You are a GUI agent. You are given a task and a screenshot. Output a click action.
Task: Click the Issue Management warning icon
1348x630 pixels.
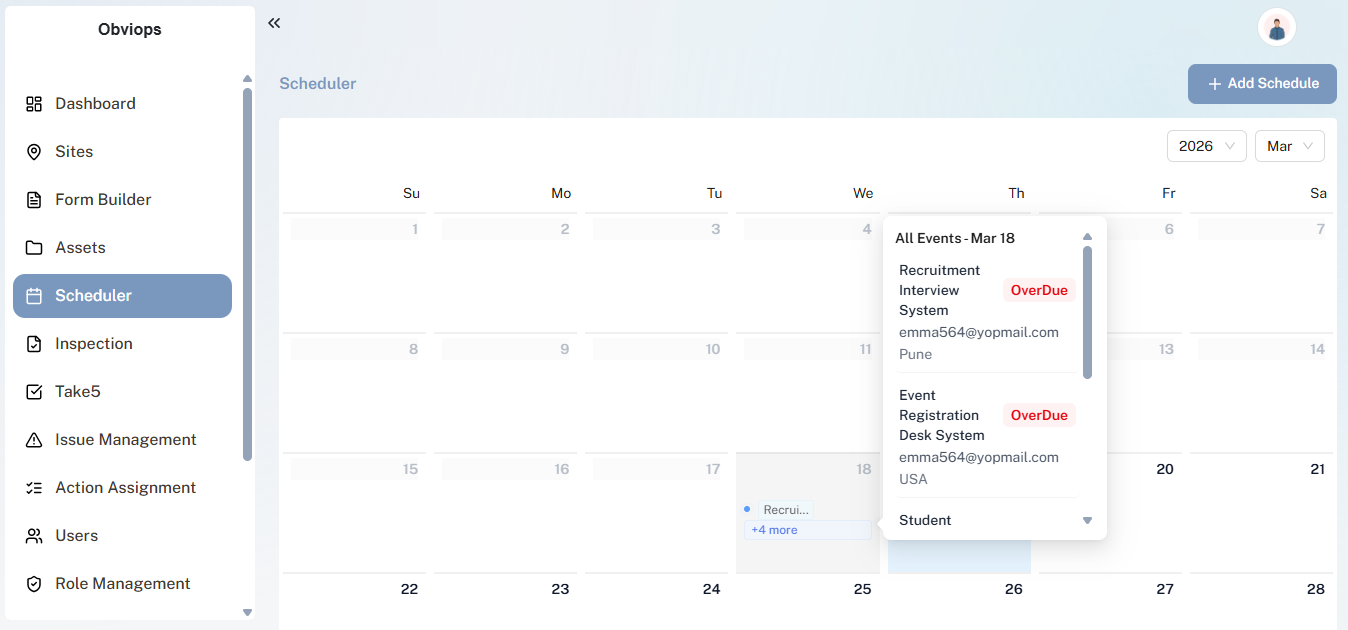34,439
